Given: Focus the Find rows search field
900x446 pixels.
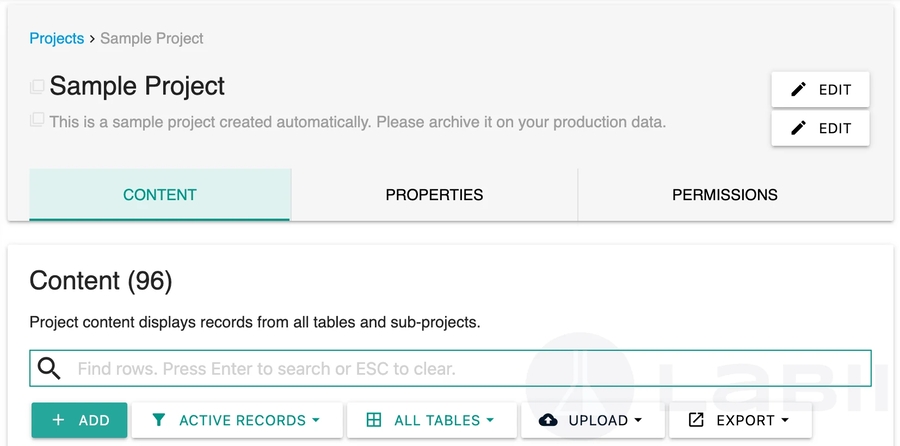Looking at the screenshot, I should click(x=460, y=369).
